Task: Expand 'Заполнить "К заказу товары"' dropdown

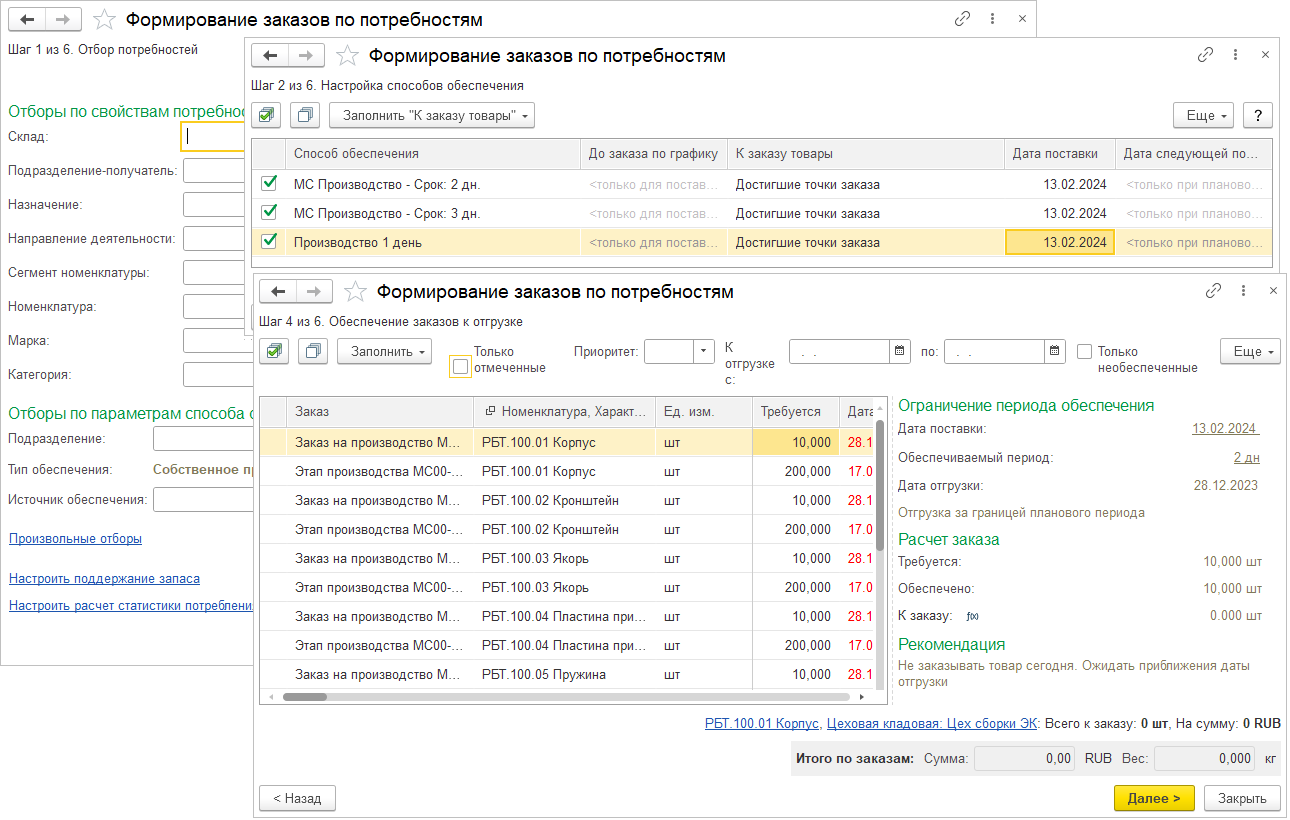Action: 432,115
